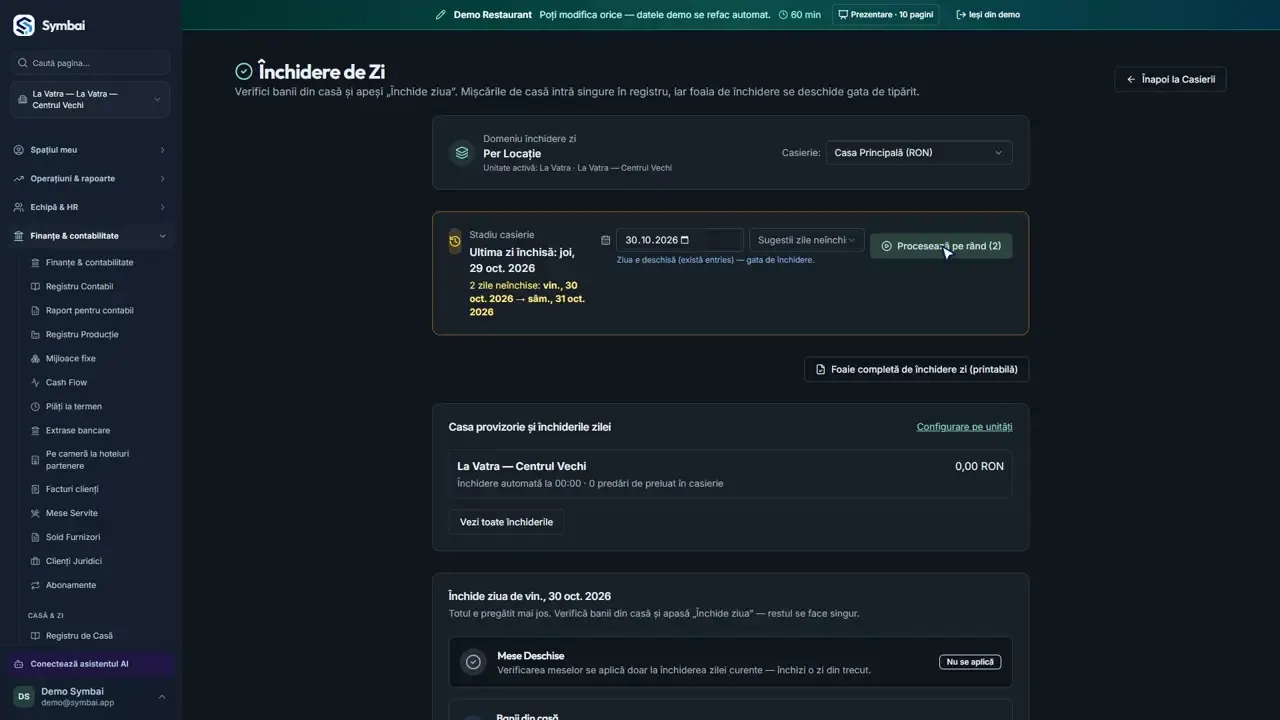Screen dimensions: 1280x720
Task: Open Registru Producție in the sidebar
Action: tap(82, 335)
